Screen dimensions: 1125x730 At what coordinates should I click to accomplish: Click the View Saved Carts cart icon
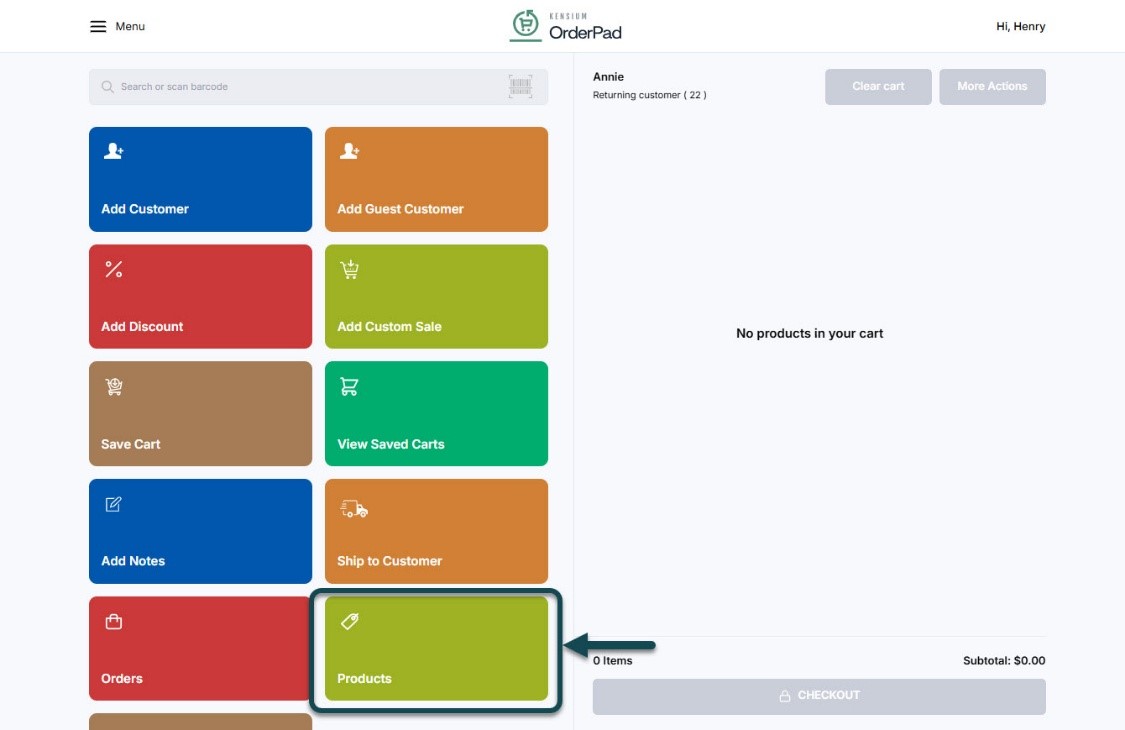tap(349, 386)
